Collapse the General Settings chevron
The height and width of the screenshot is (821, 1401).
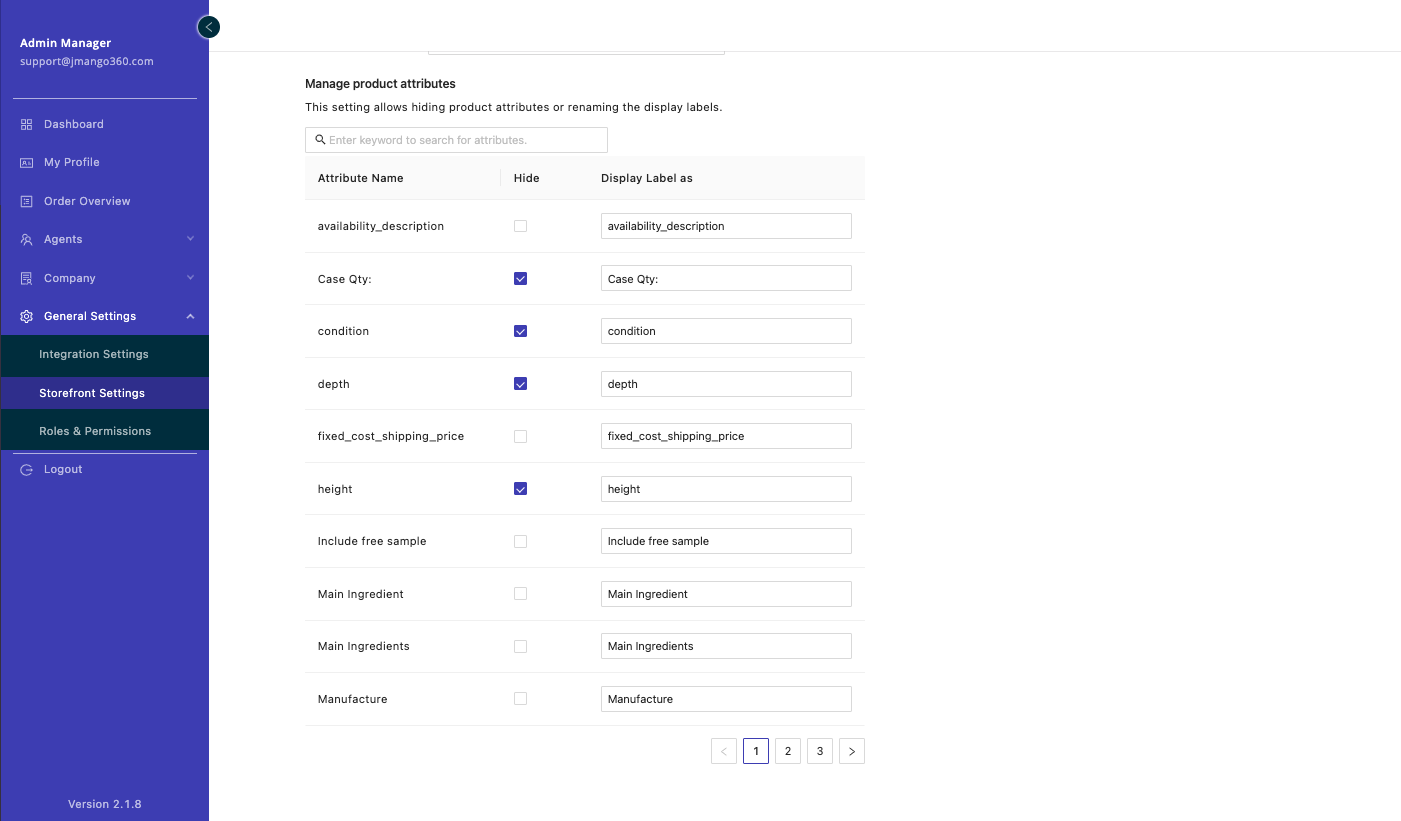[190, 316]
